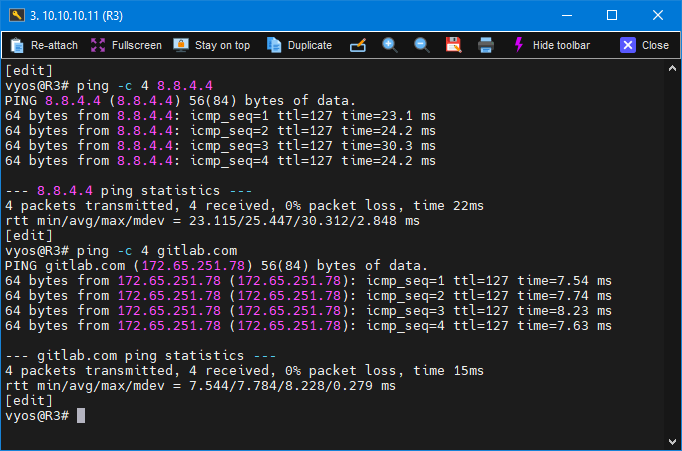Click the window title '3. 10.10.10.11 (R3)'
The image size is (682, 451).
[77, 16]
